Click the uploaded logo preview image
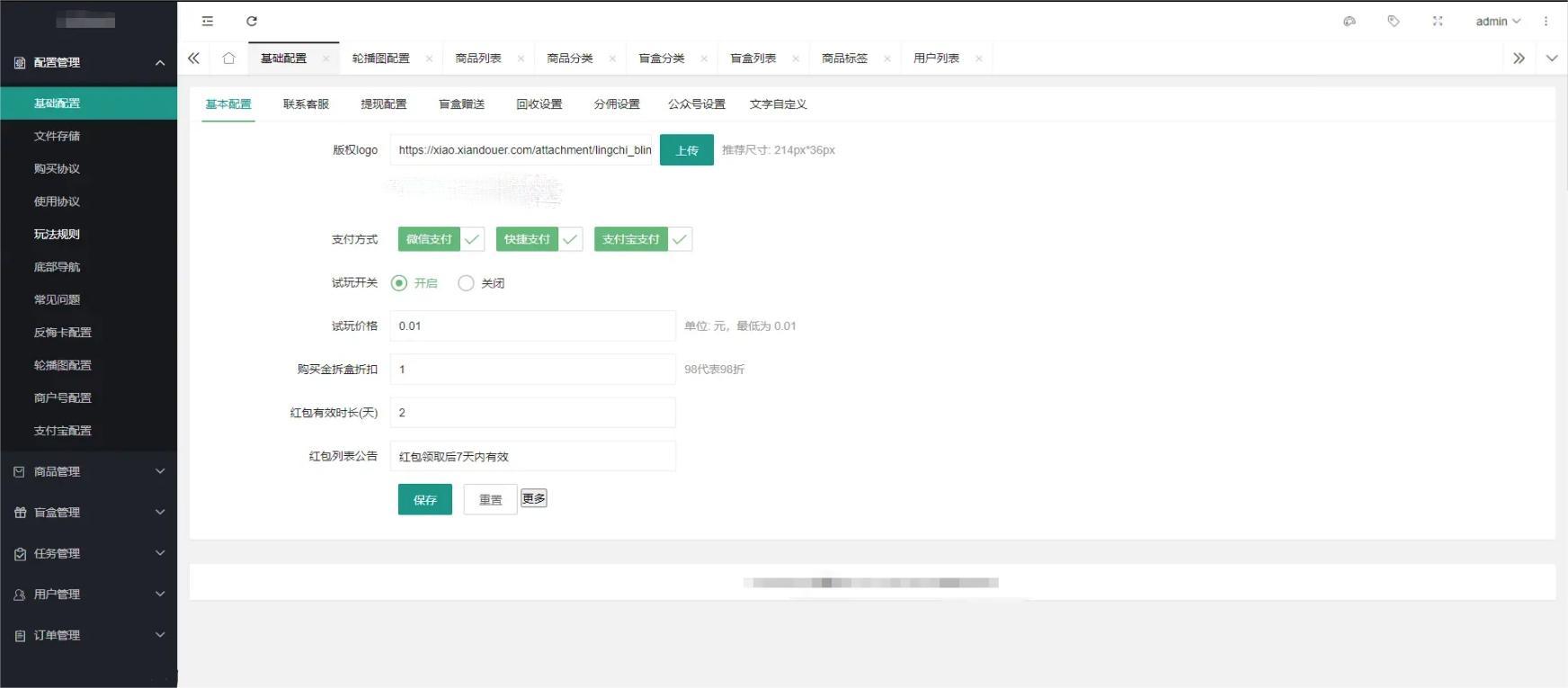The width and height of the screenshot is (1568, 688). (474, 189)
